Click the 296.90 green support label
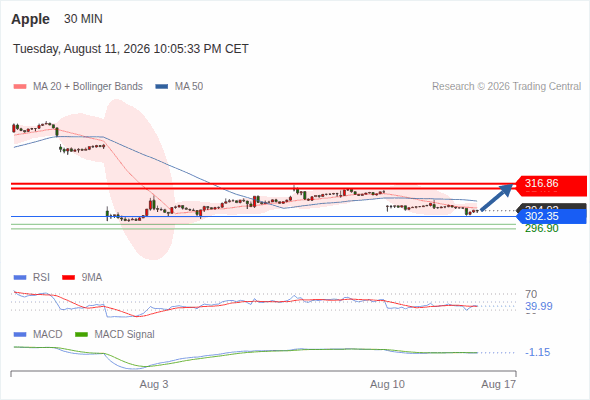The width and height of the screenshot is (590, 400). pos(542,228)
